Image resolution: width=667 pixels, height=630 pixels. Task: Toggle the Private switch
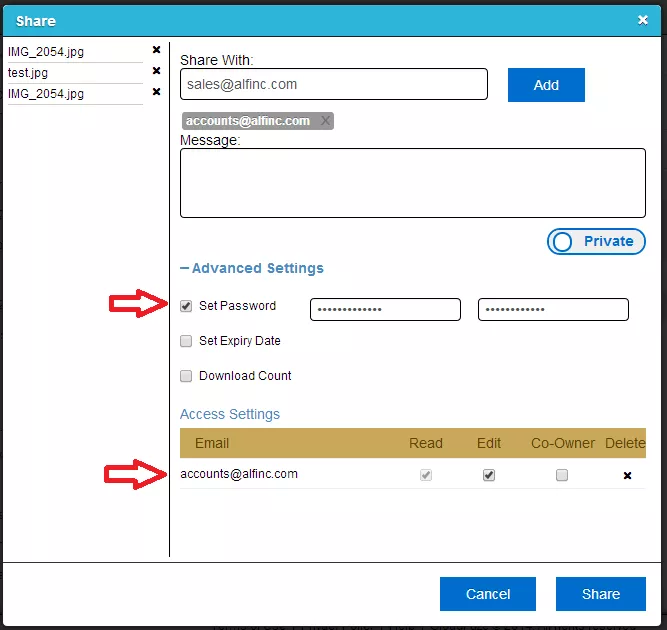point(596,242)
